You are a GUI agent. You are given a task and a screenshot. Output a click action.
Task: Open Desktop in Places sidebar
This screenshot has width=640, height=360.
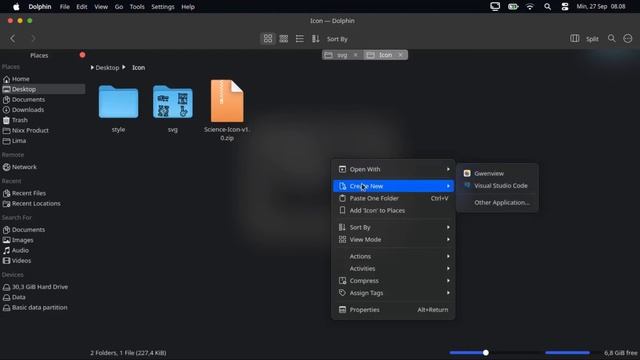point(43,89)
